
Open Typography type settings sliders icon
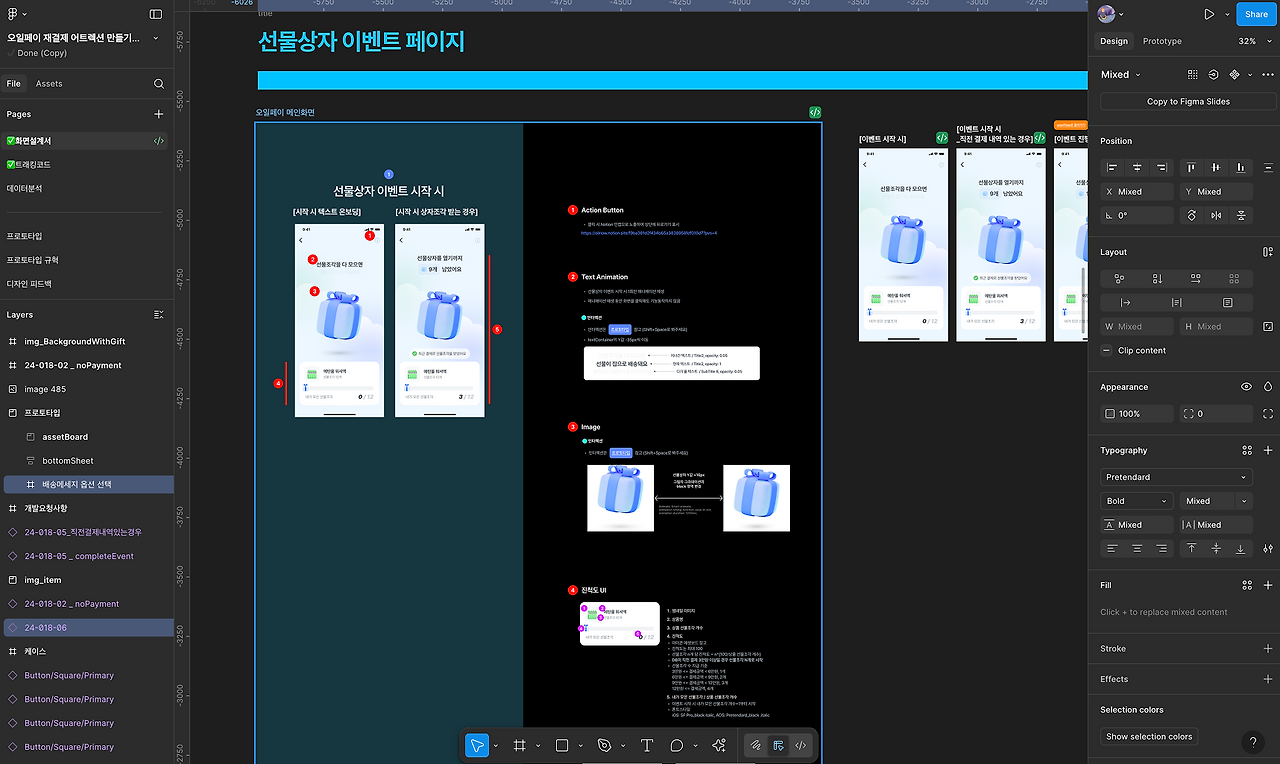[x=1268, y=548]
